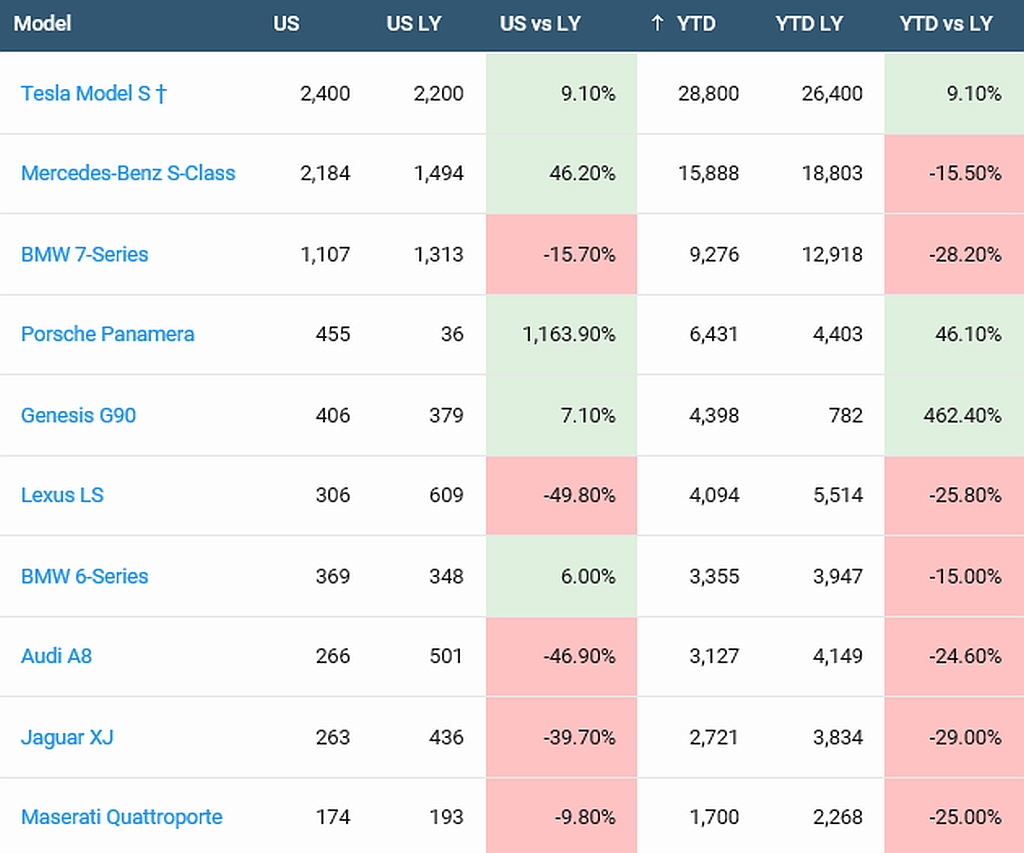Sort by the YTD LY column header
The height and width of the screenshot is (853, 1024).
809,24
